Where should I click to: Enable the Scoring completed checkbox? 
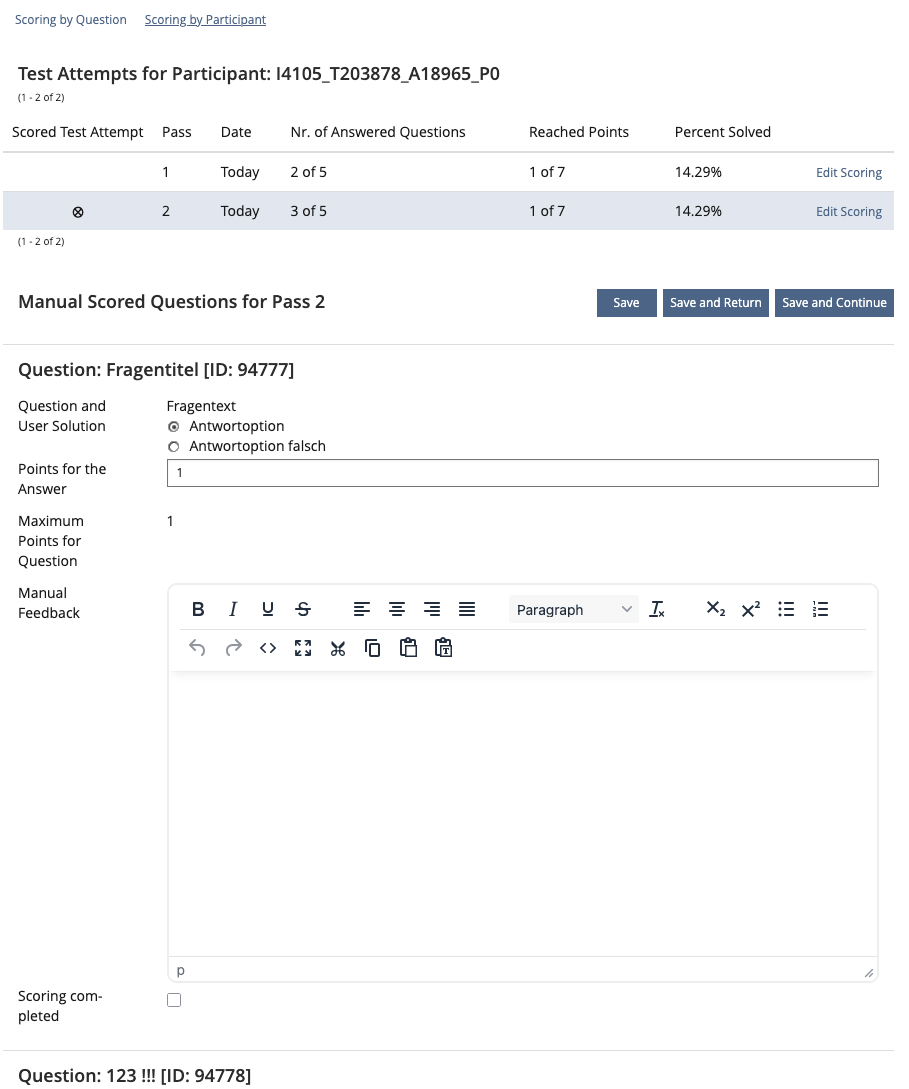click(x=174, y=999)
